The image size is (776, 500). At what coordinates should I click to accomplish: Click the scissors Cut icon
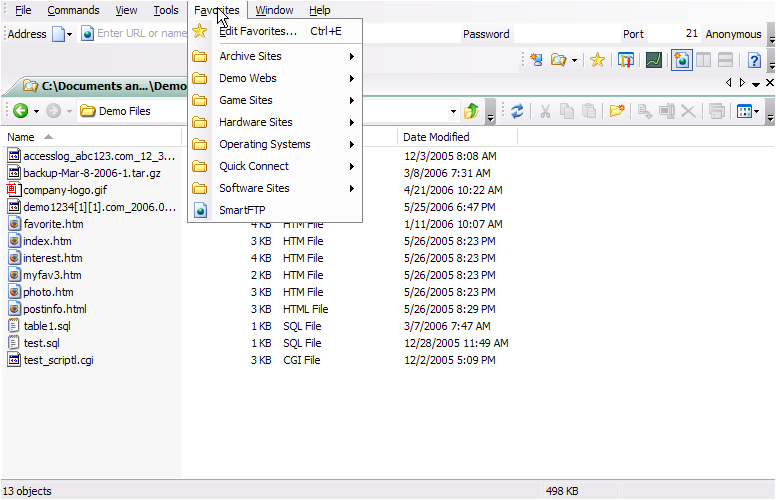[545, 110]
